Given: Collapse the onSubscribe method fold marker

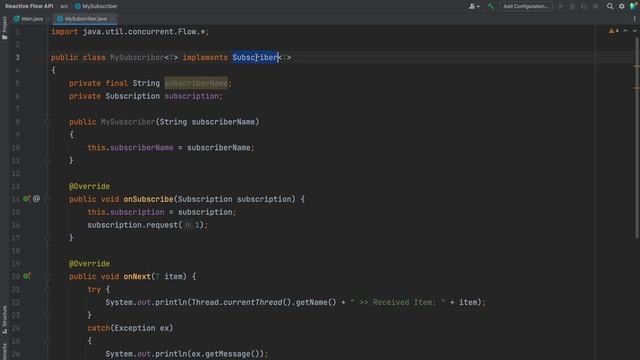Looking at the screenshot, I should click(x=47, y=199).
